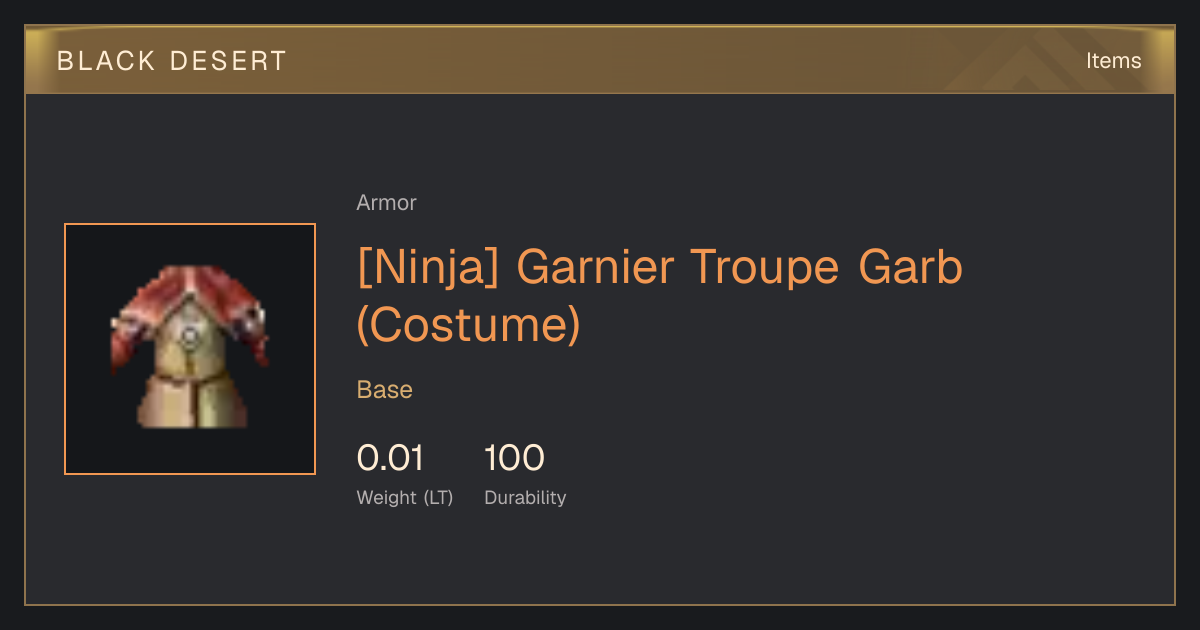Click the Base grade label
The height and width of the screenshot is (630, 1200).
[x=385, y=390]
